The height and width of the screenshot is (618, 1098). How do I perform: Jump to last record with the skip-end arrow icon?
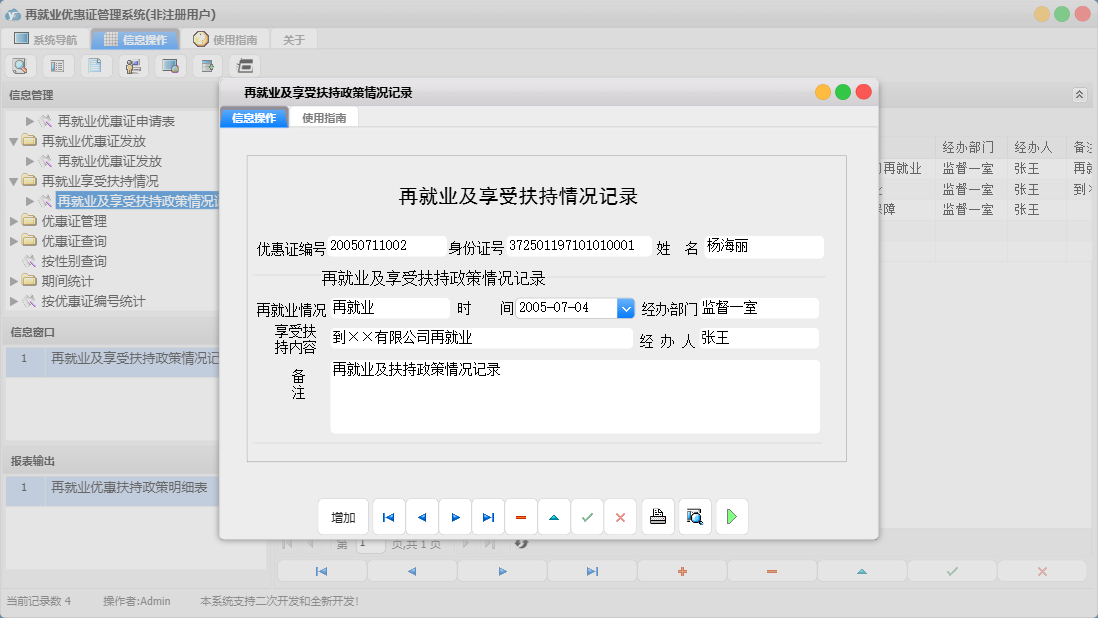[488, 516]
